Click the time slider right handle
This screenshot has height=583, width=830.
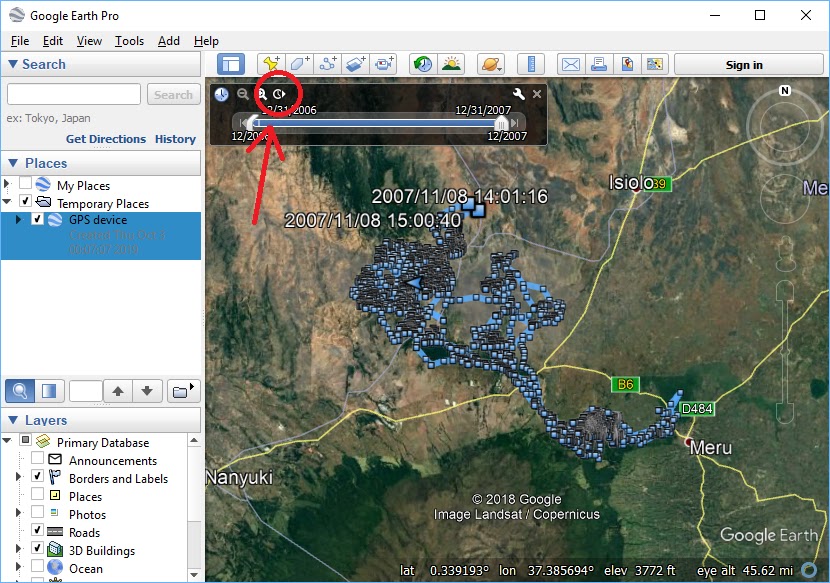click(501, 122)
